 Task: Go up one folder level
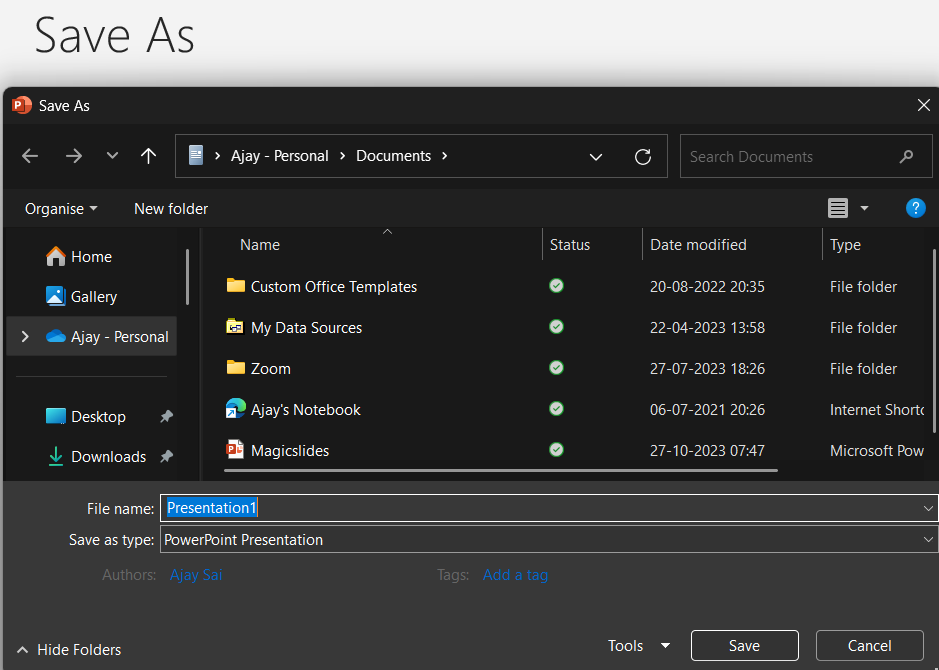click(149, 156)
